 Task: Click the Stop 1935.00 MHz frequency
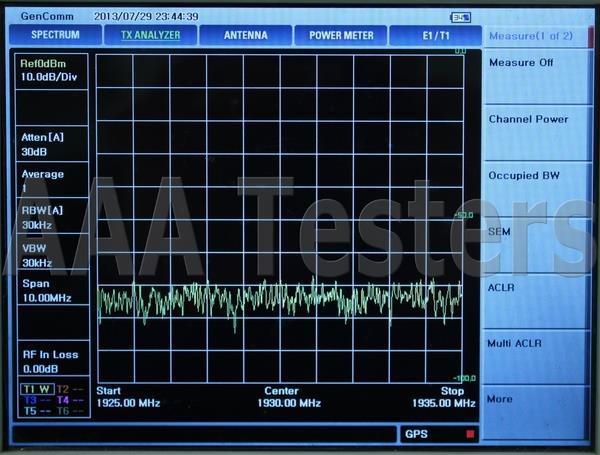coord(443,397)
